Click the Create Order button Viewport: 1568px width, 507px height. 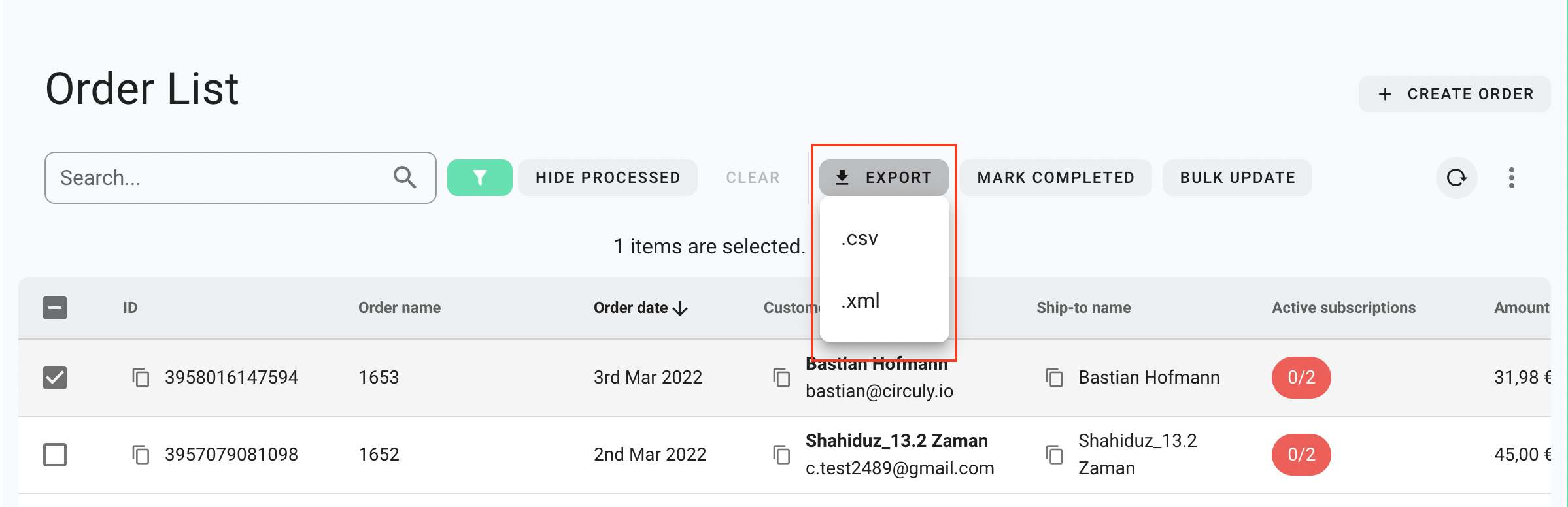(x=1454, y=94)
